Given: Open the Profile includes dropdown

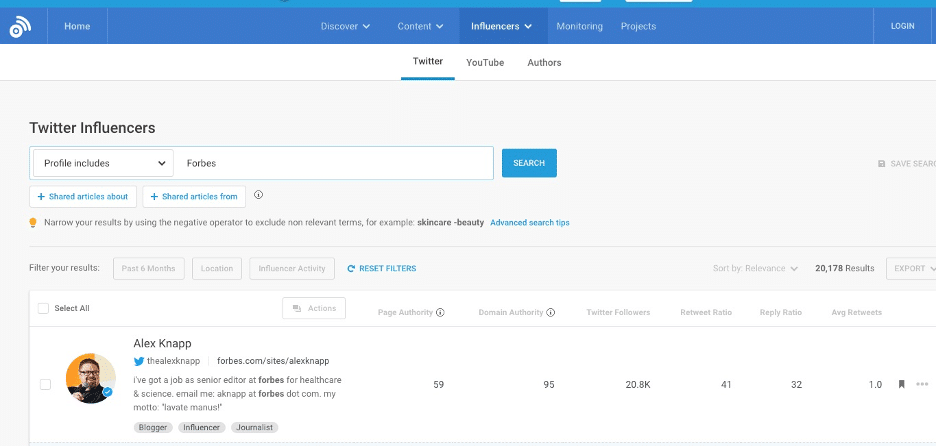Looking at the screenshot, I should [x=104, y=163].
